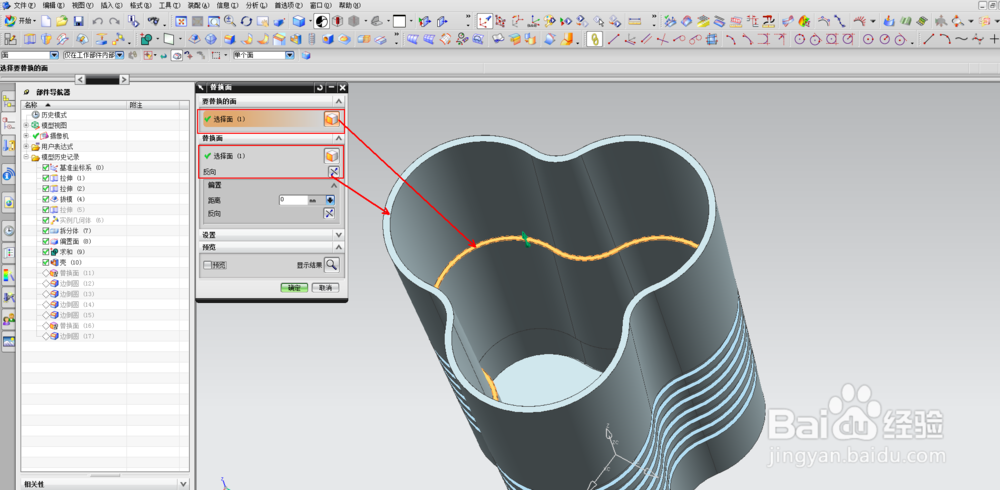Open the History clock sidebar tab
The width and height of the screenshot is (1000, 490).
[8, 231]
